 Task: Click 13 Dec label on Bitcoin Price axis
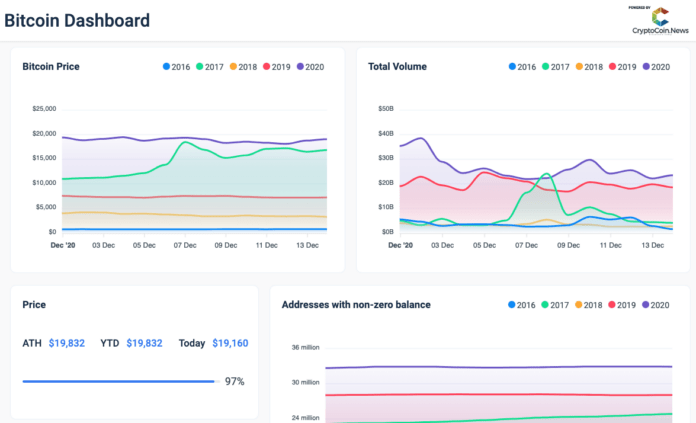point(307,245)
